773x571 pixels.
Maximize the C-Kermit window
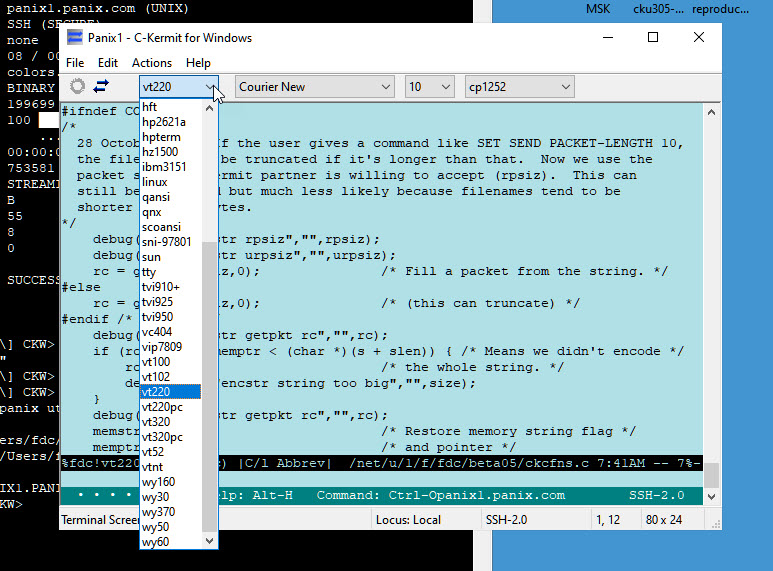[653, 38]
